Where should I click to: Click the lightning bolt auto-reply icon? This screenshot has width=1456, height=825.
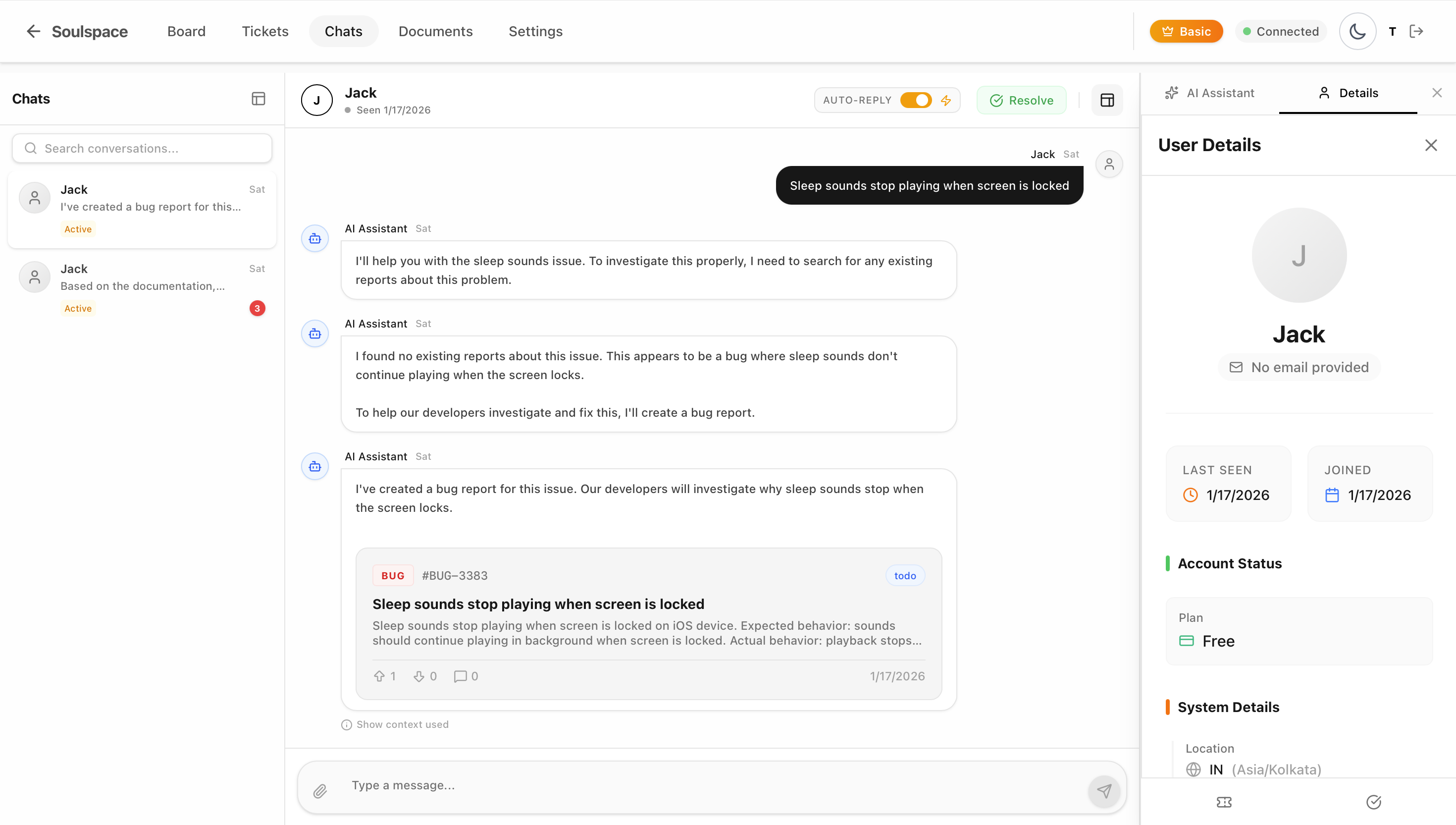[x=946, y=100]
